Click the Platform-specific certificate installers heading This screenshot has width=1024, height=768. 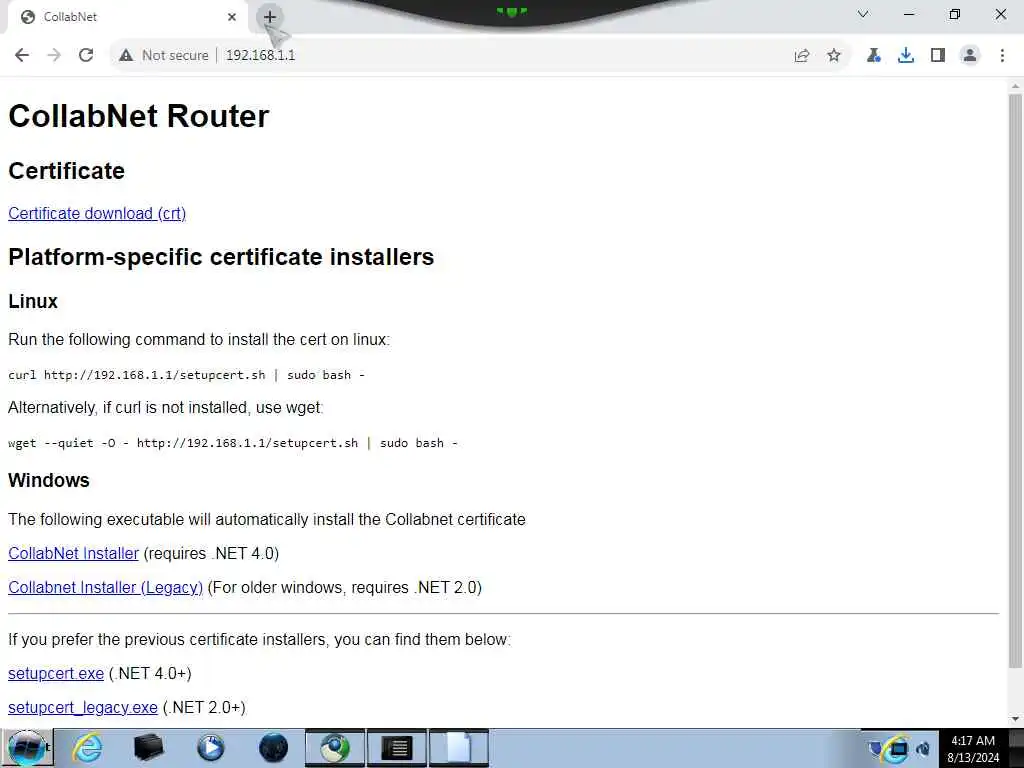click(221, 257)
